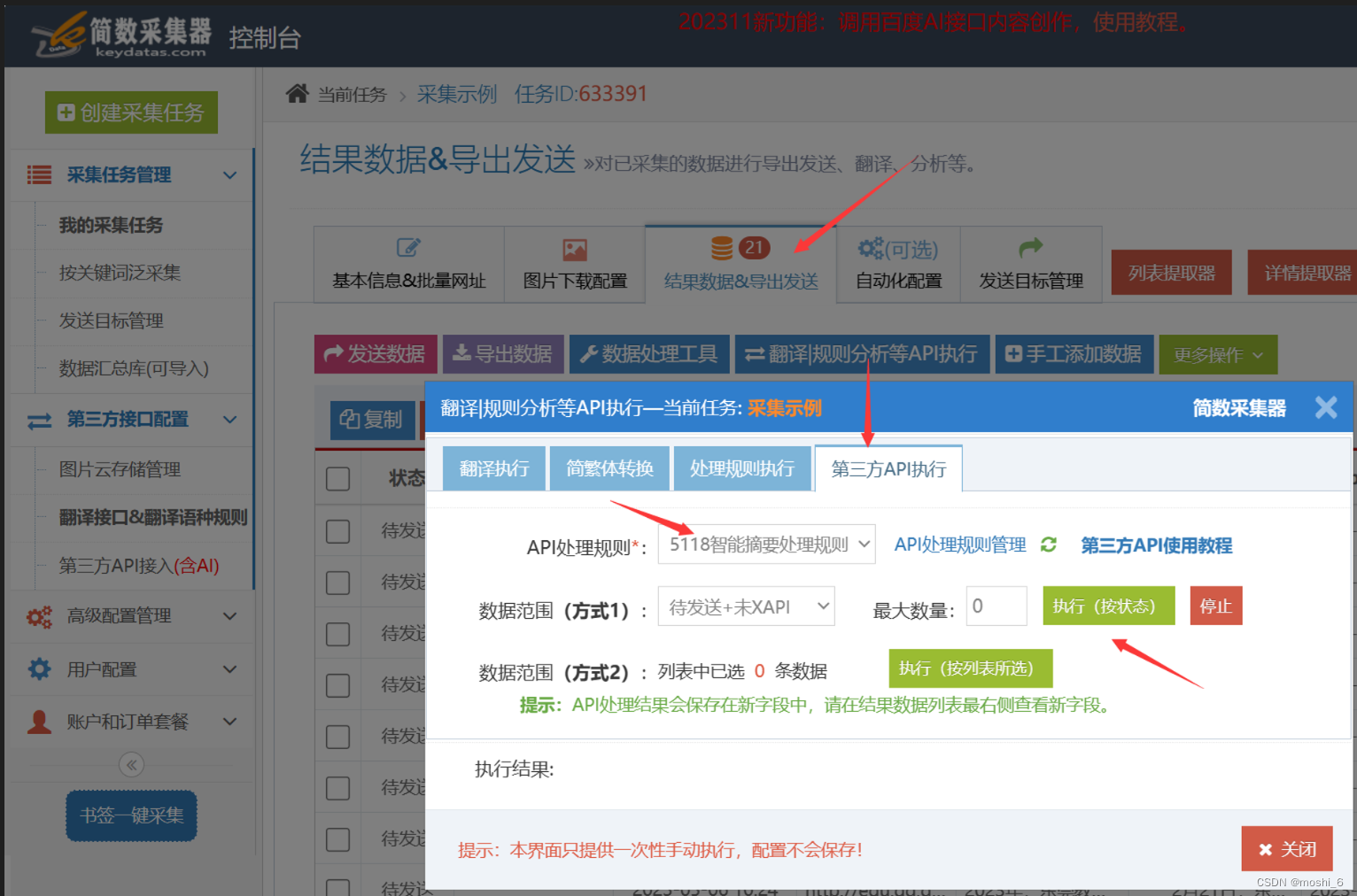Tick the third data row checkbox
The height and width of the screenshot is (896, 1357).
(337, 633)
